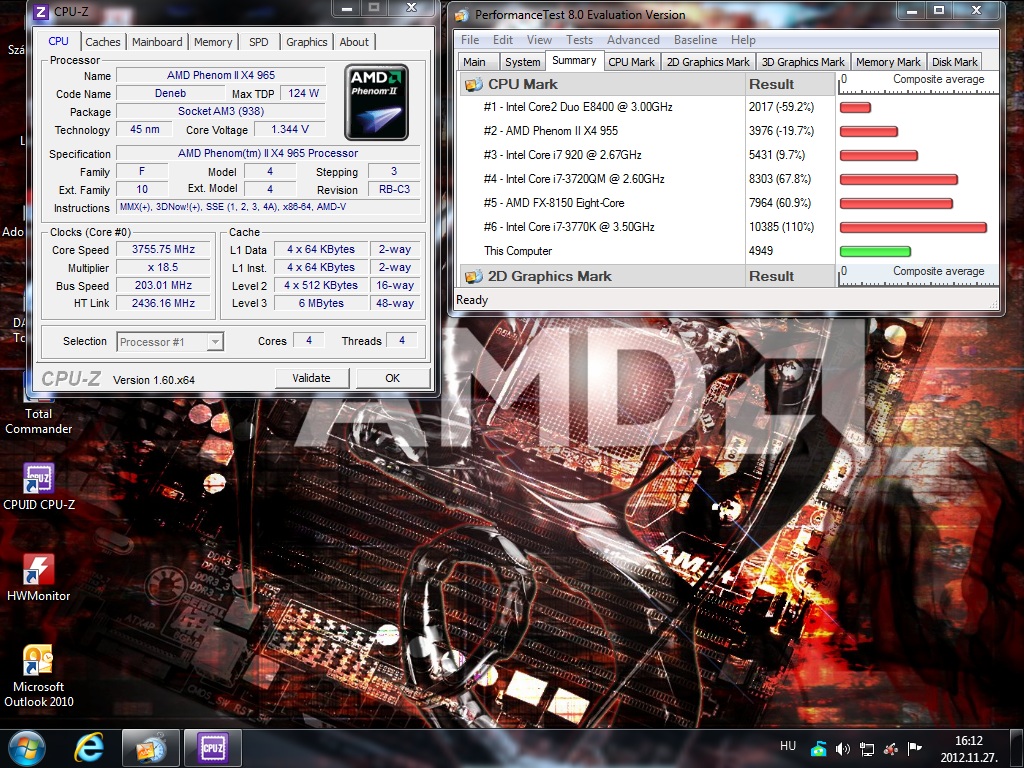Click the Specification field AMD Phenom II X4 965 Processor

(x=268, y=153)
